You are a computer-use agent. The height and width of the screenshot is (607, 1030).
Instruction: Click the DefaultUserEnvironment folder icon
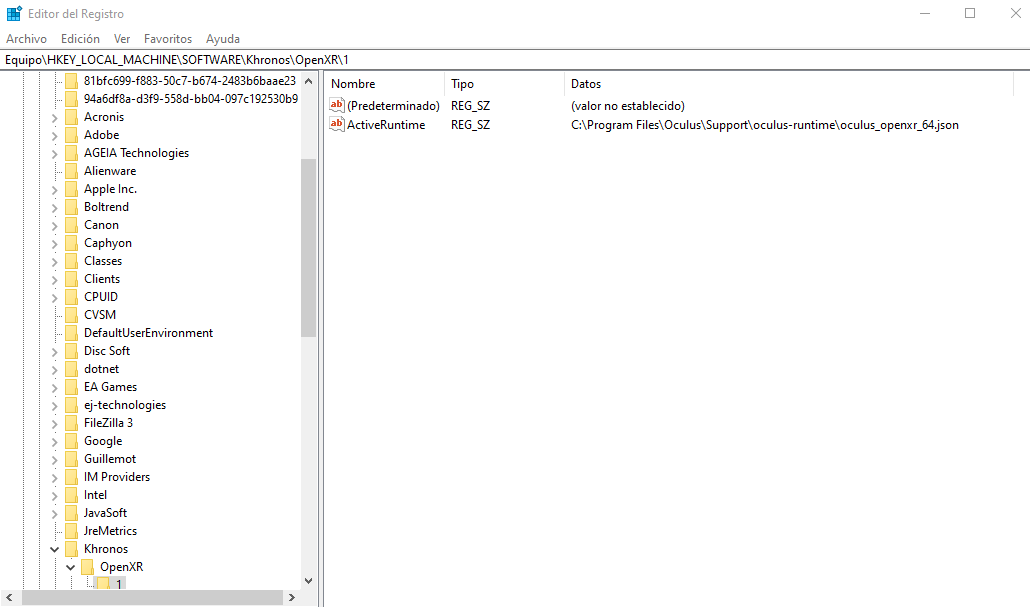tap(72, 333)
